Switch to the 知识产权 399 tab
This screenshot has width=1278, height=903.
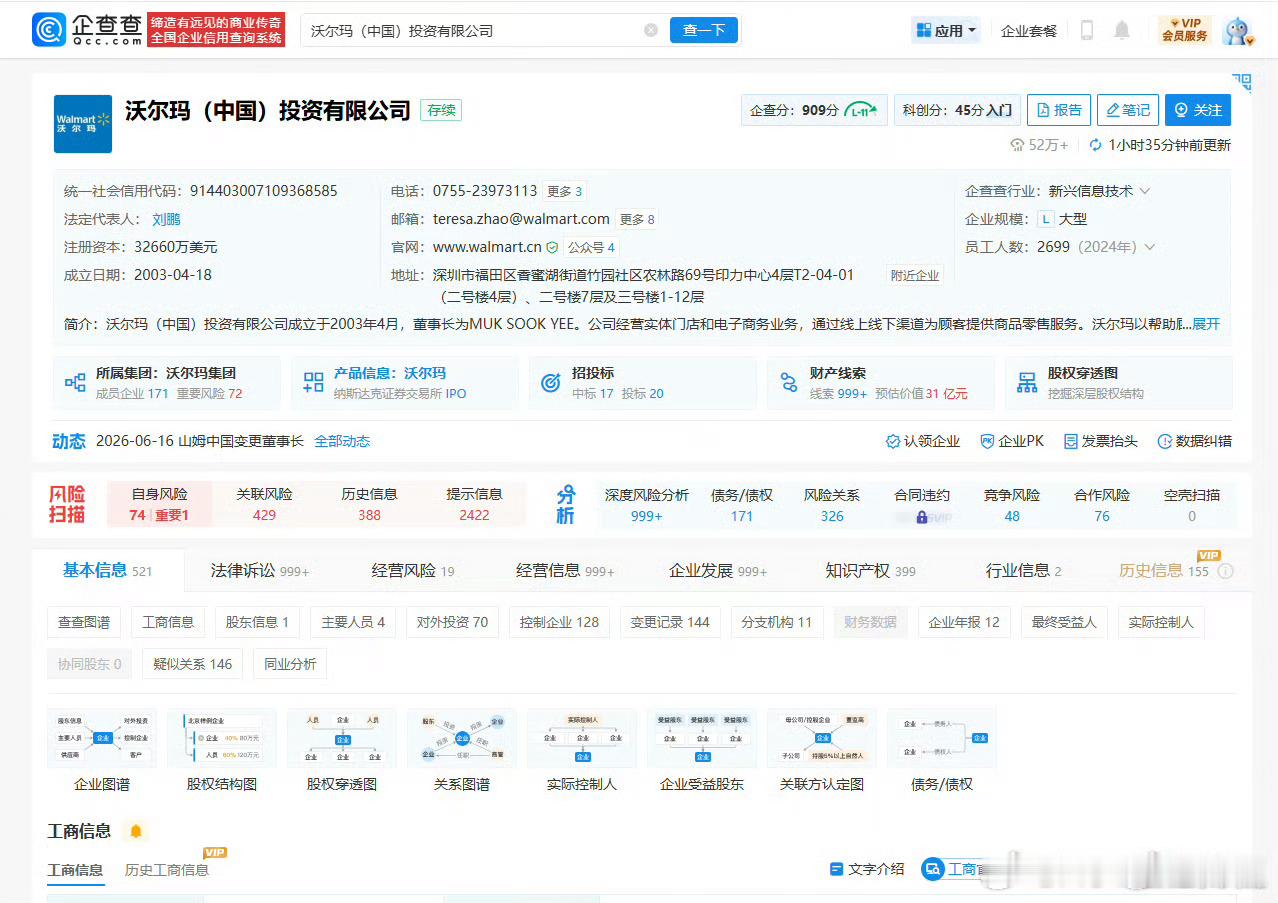click(x=870, y=571)
